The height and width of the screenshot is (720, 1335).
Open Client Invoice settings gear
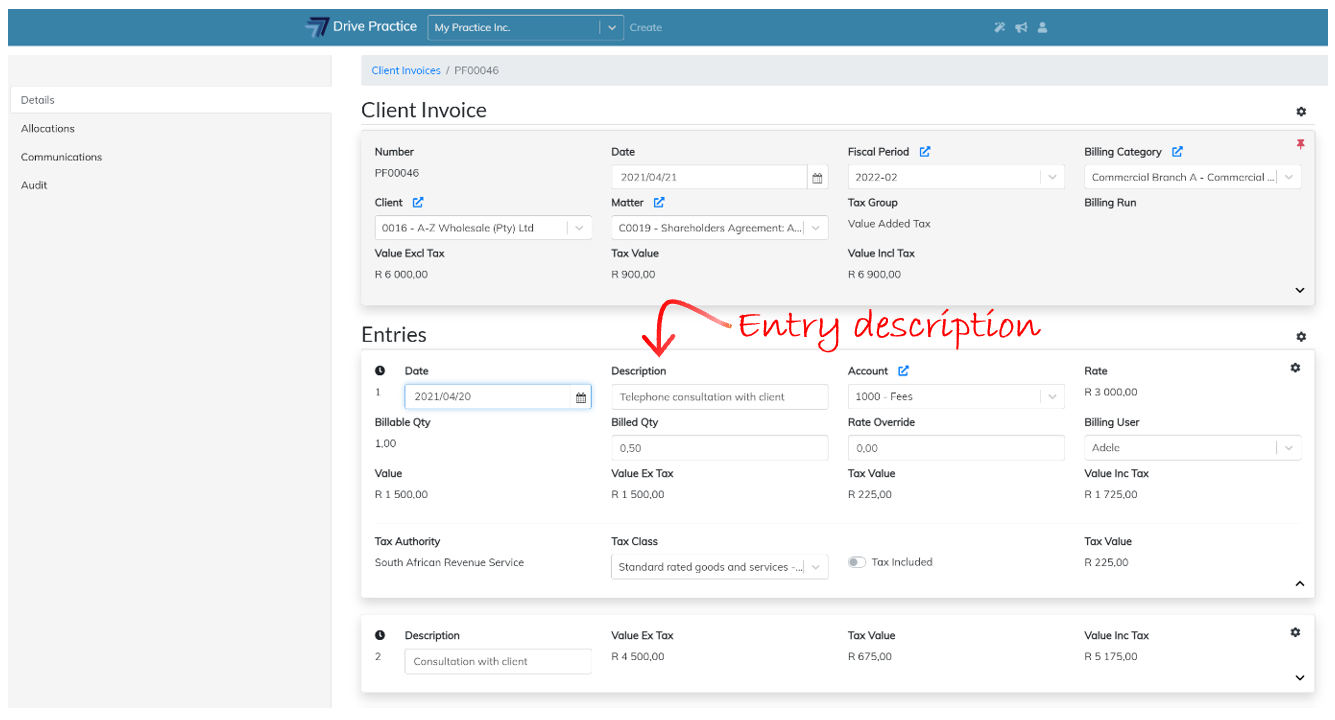click(x=1300, y=112)
